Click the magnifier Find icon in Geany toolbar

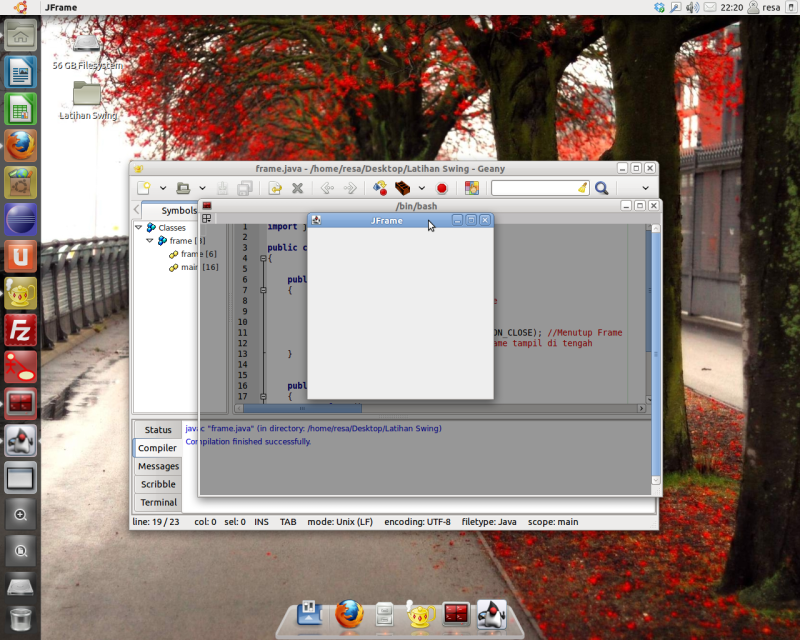602,188
